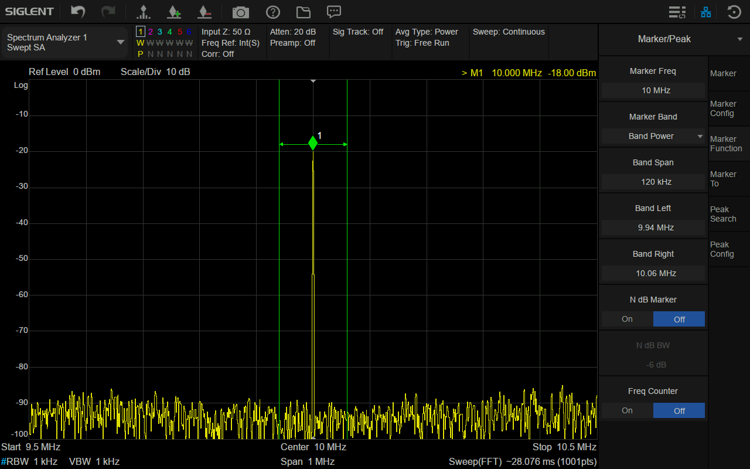Viewport: 750px width, 469px height.
Task: Click the Trig: Free Run status
Action: tap(422, 43)
